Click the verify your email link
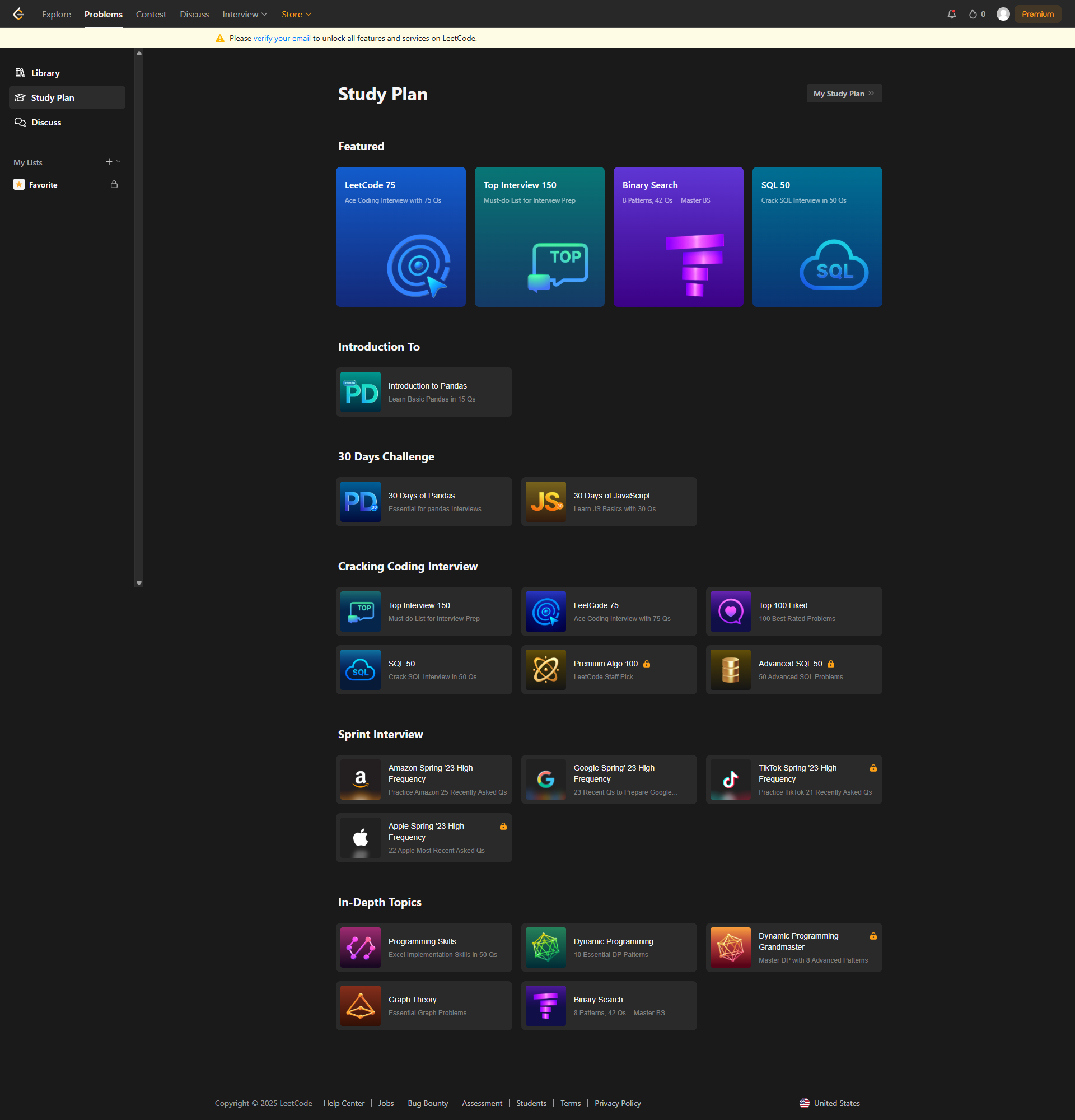Image resolution: width=1075 pixels, height=1120 pixels. point(282,38)
